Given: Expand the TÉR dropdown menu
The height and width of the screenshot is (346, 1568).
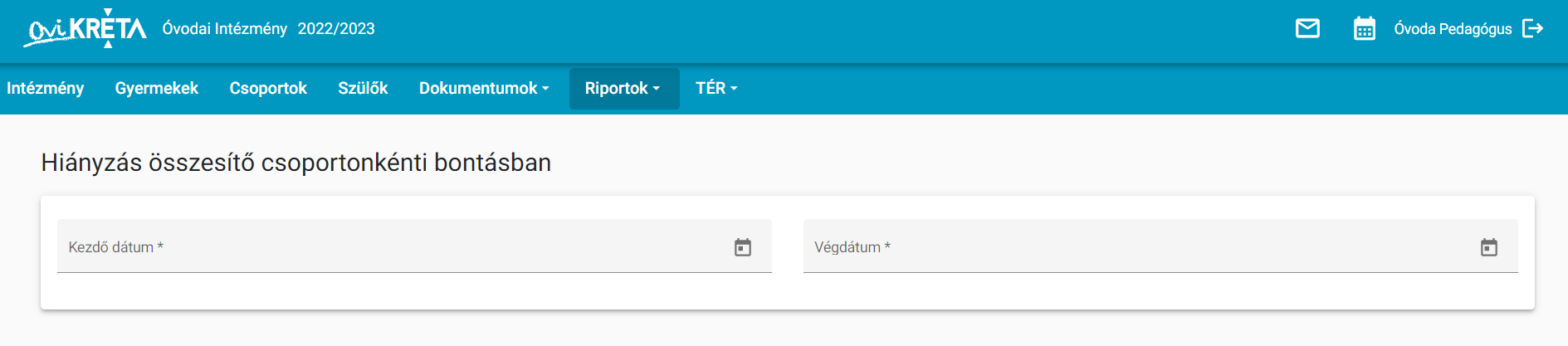Looking at the screenshot, I should point(716,88).
